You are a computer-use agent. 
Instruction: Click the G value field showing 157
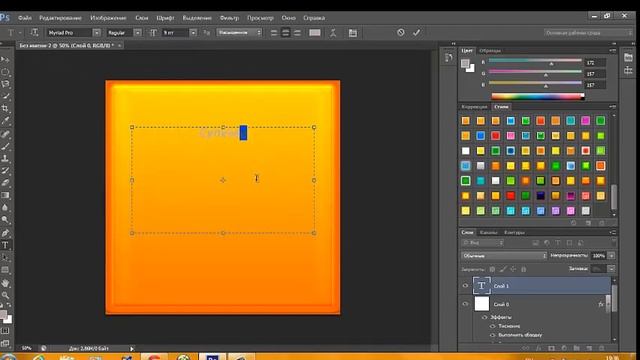tap(596, 74)
